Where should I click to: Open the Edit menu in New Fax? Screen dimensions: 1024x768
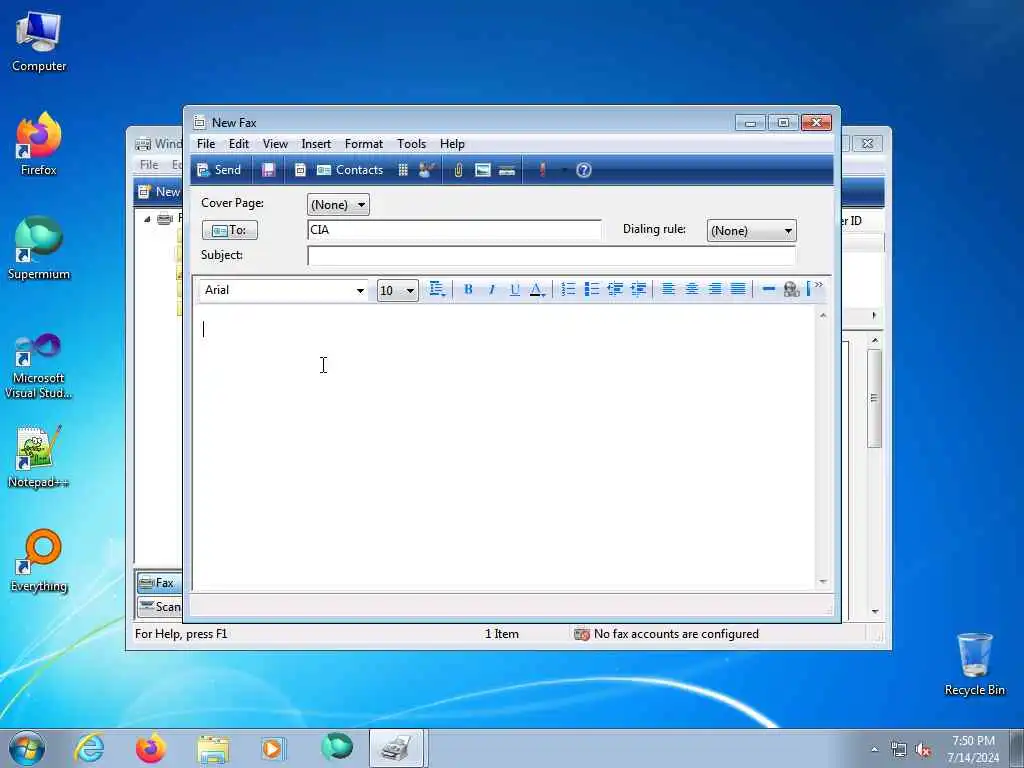[238, 144]
